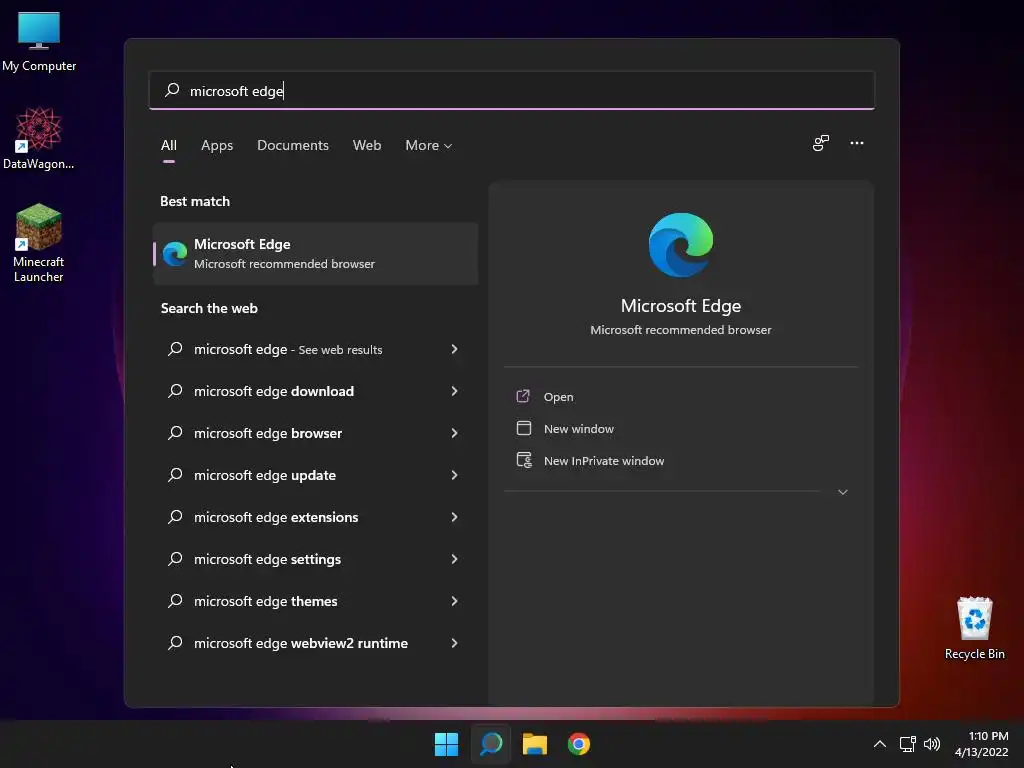Open My Computer desktop icon
Screen dimensions: 1024x768
(x=39, y=42)
